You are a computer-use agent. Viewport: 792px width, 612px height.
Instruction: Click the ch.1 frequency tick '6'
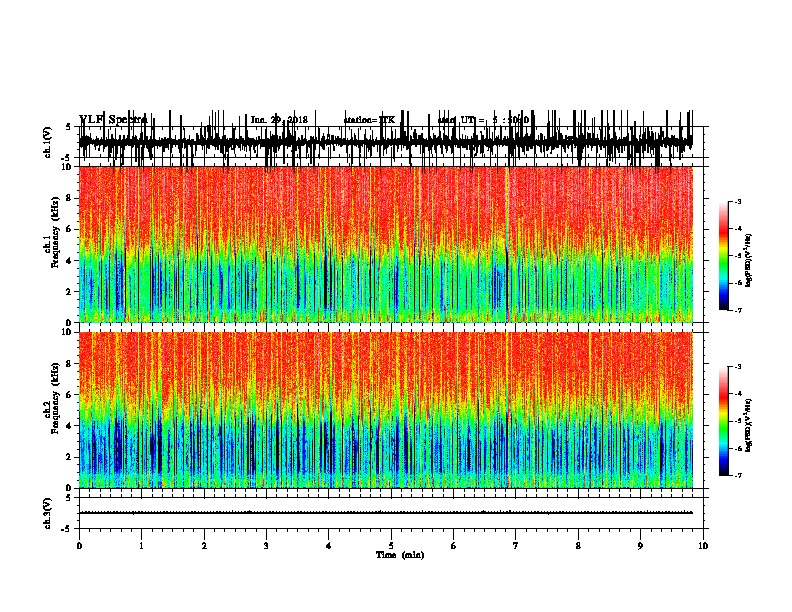point(69,229)
